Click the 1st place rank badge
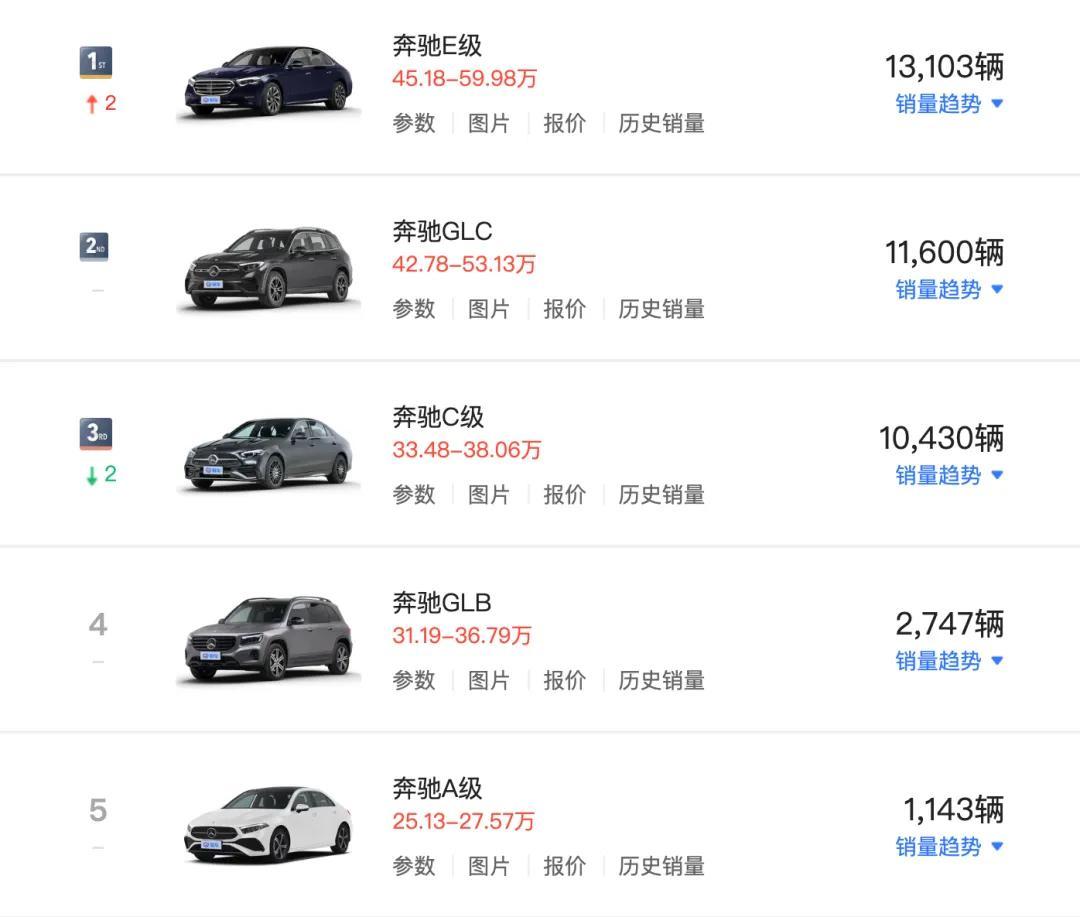The image size is (1080, 917). (95, 62)
